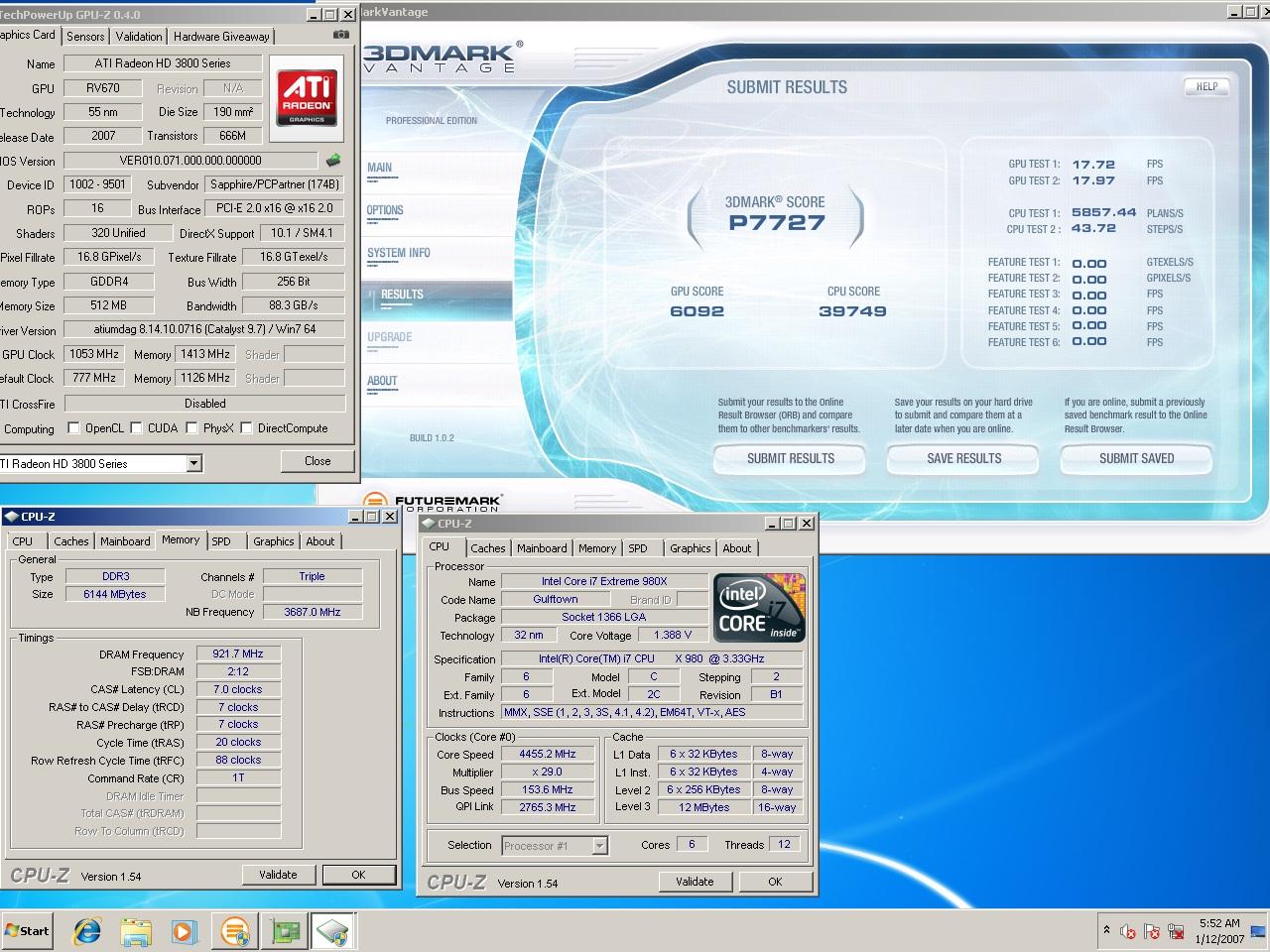
Task: Click the SUBMIT SAVED button
Action: 1137,459
